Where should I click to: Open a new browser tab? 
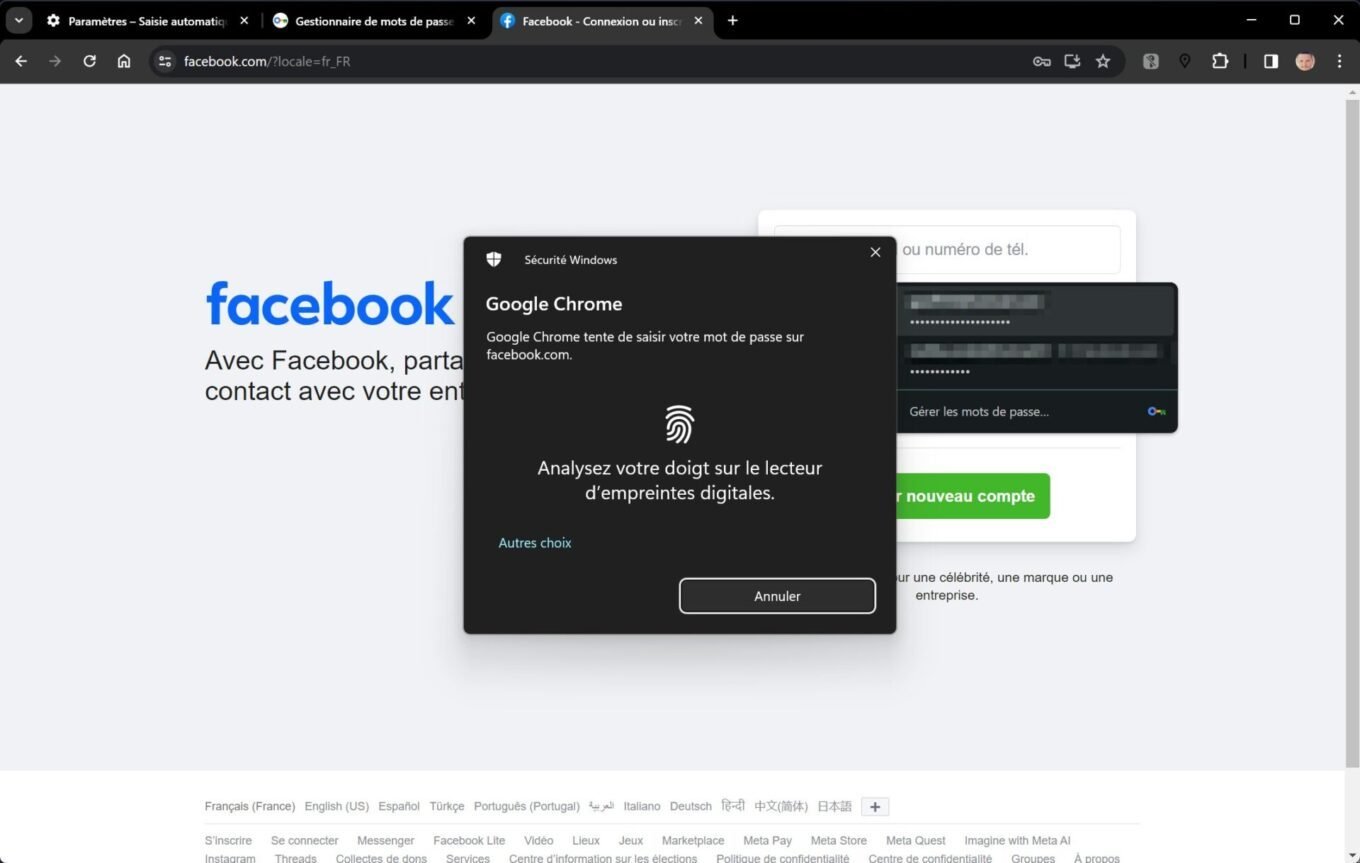pyautogui.click(x=733, y=20)
